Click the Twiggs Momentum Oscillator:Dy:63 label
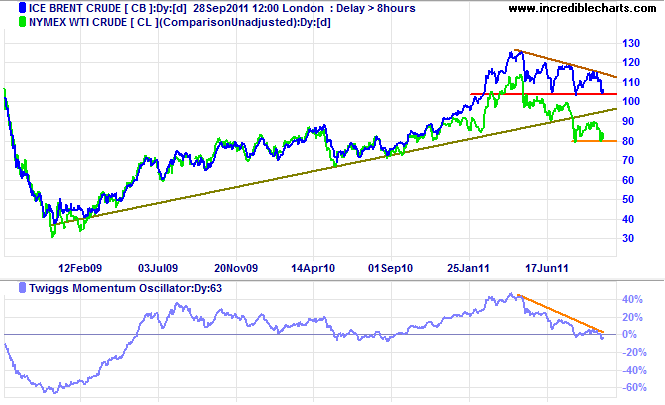The width and height of the screenshot is (665, 405). (x=126, y=288)
